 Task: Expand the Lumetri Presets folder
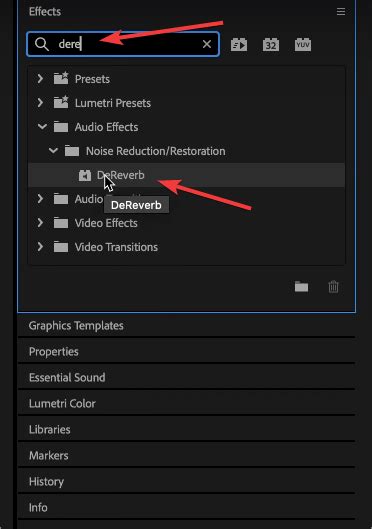40,103
